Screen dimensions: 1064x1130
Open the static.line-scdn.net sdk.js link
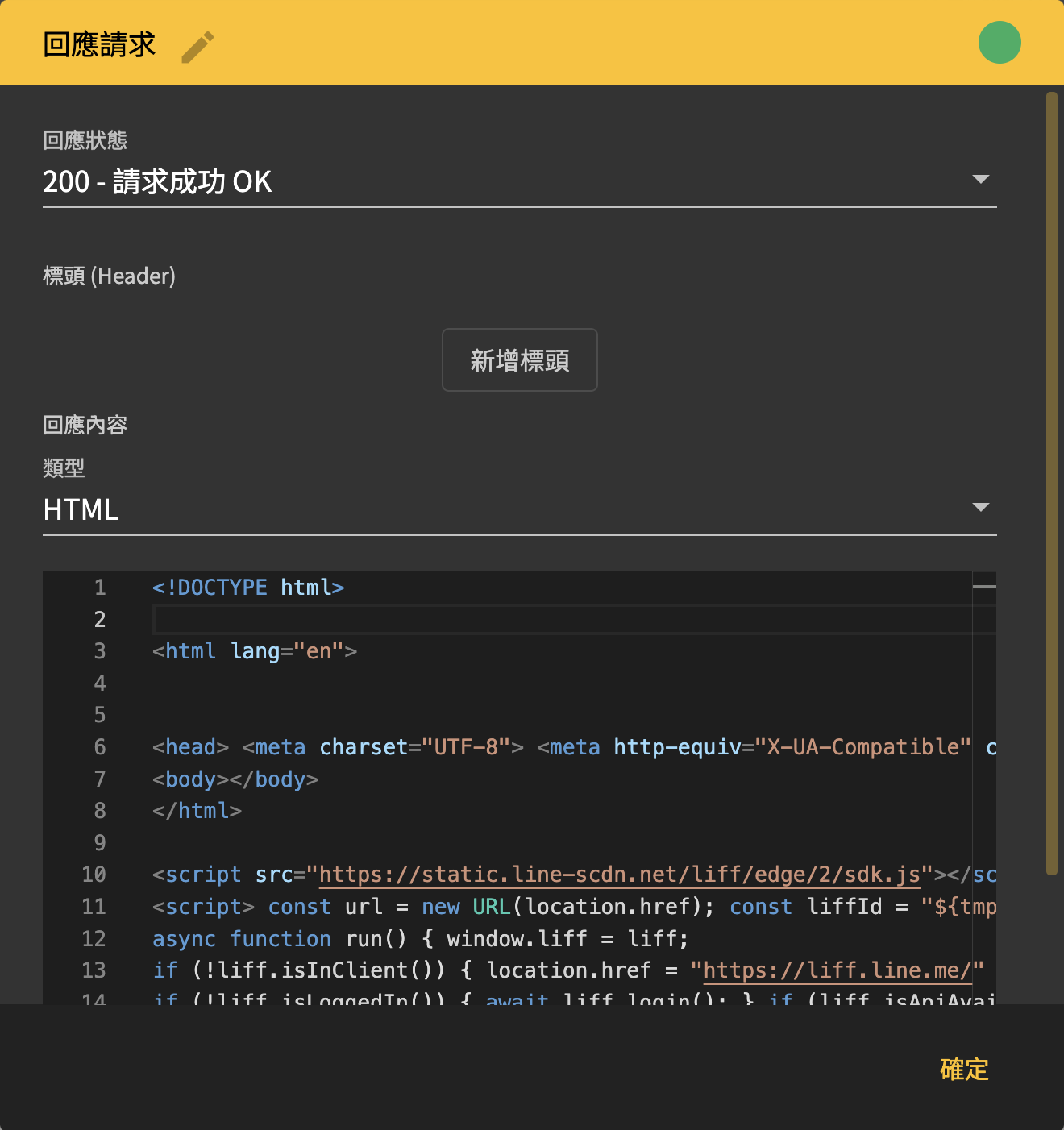pyautogui.click(x=620, y=875)
